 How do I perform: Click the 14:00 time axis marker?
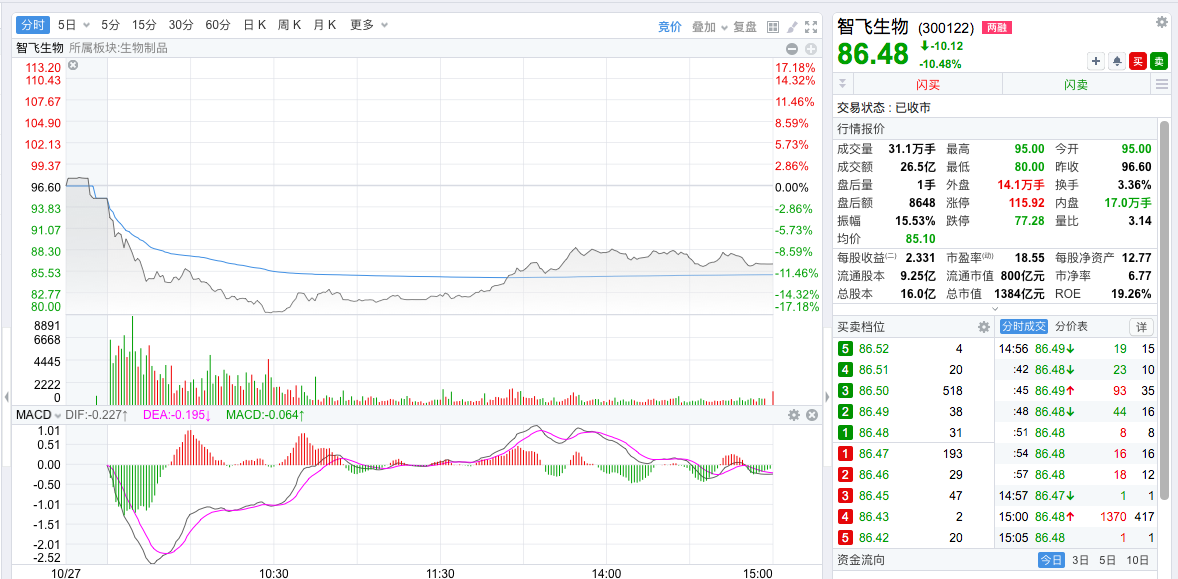click(x=606, y=573)
